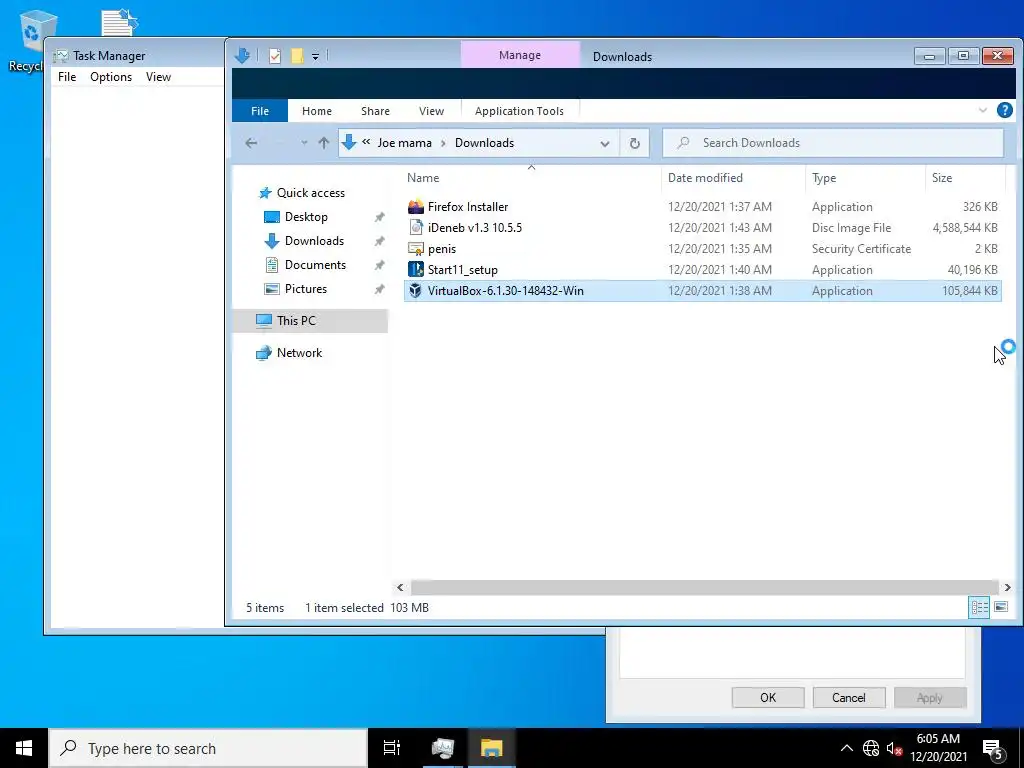The height and width of the screenshot is (768, 1024).
Task: Open the notification center icon
Action: tap(994, 749)
